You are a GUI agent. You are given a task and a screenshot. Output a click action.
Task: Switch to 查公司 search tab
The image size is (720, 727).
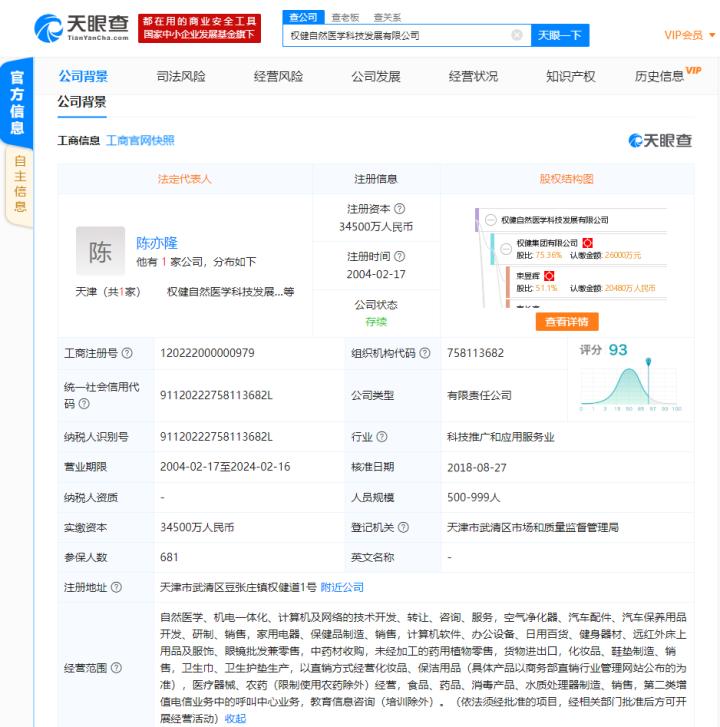303,17
